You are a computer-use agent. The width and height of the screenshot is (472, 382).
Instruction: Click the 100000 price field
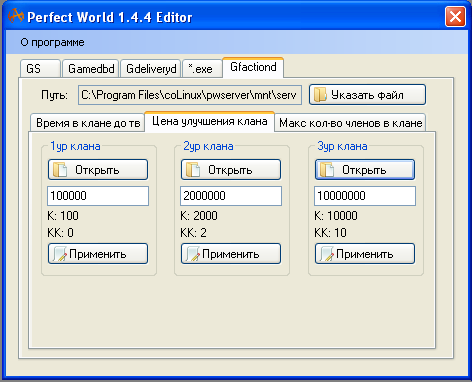tap(98, 196)
